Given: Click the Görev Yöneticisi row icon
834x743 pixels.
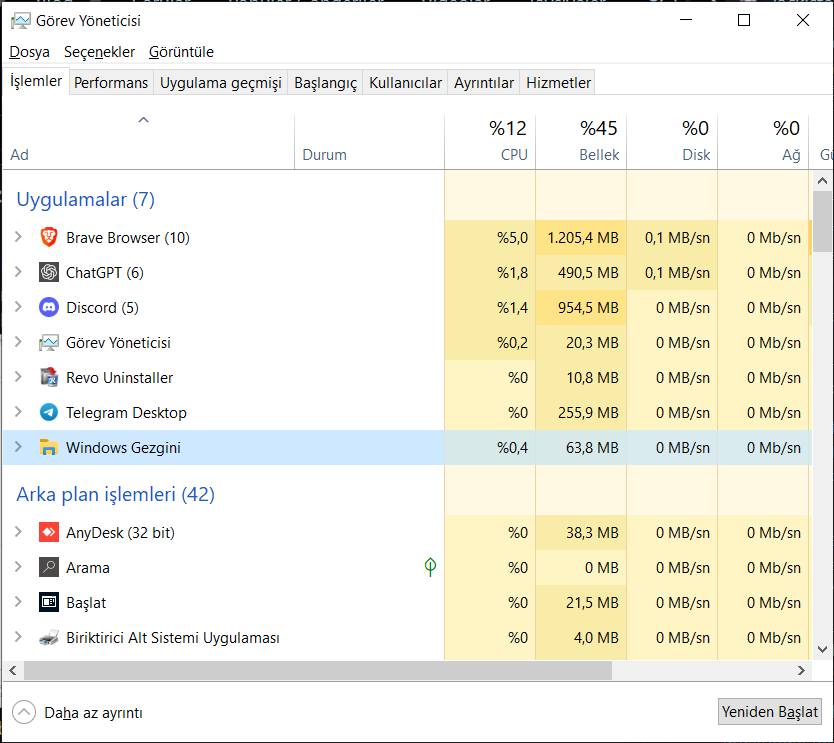Looking at the screenshot, I should point(49,343).
